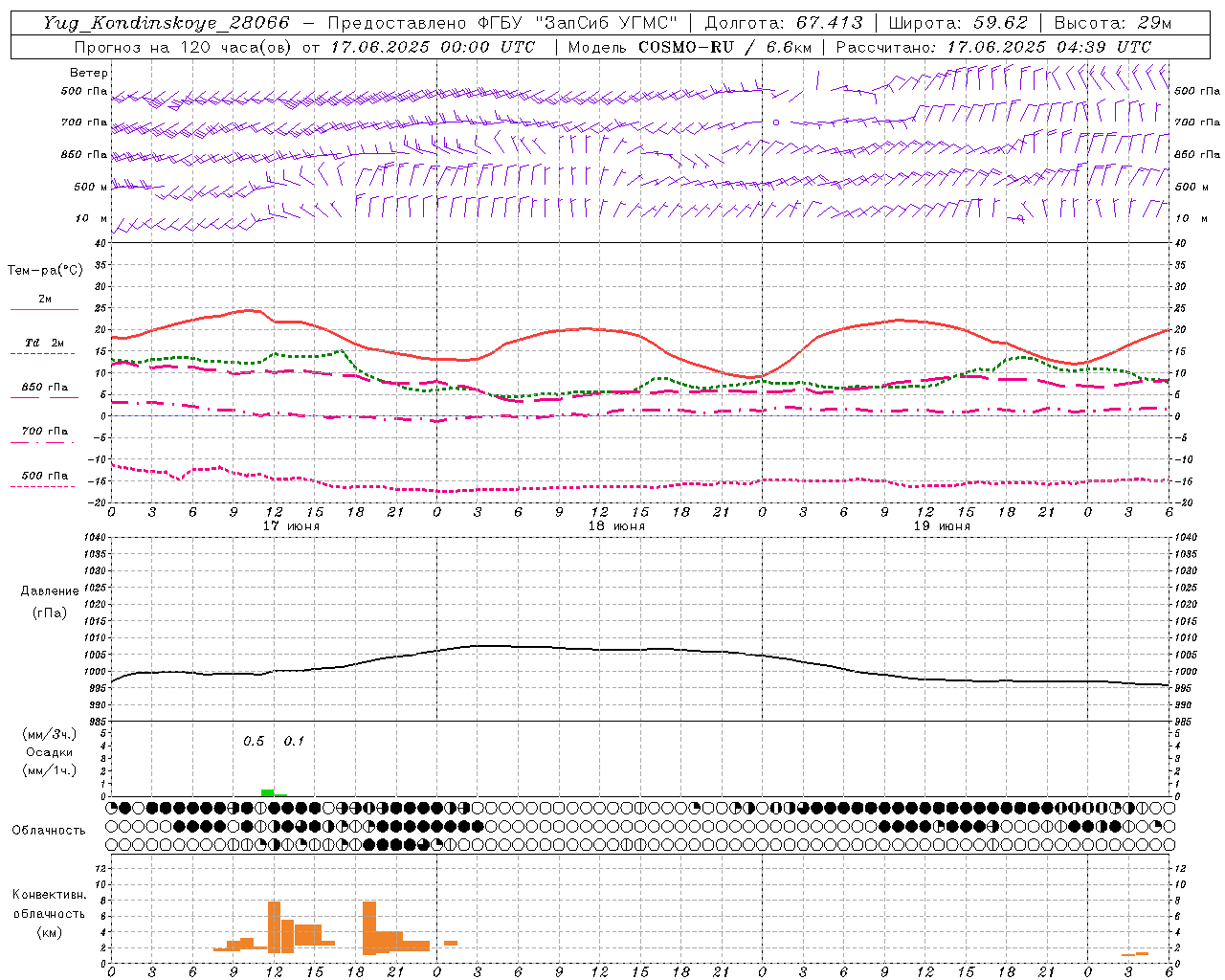
Task: Click the Прогноз на 120 часа(ов) text
Action: click(x=184, y=47)
